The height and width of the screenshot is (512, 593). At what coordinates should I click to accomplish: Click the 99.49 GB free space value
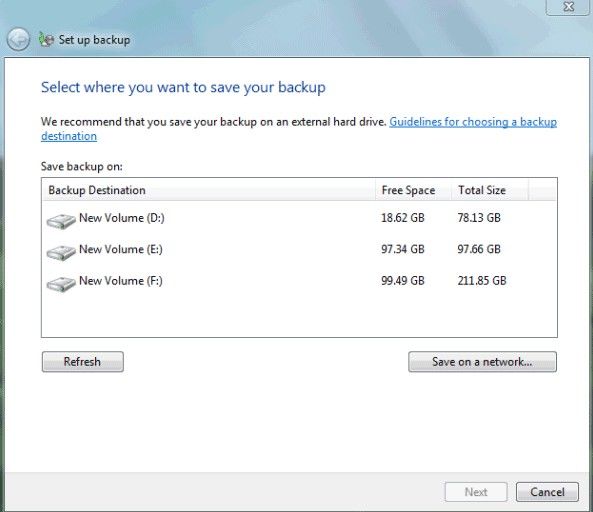pyautogui.click(x=403, y=281)
